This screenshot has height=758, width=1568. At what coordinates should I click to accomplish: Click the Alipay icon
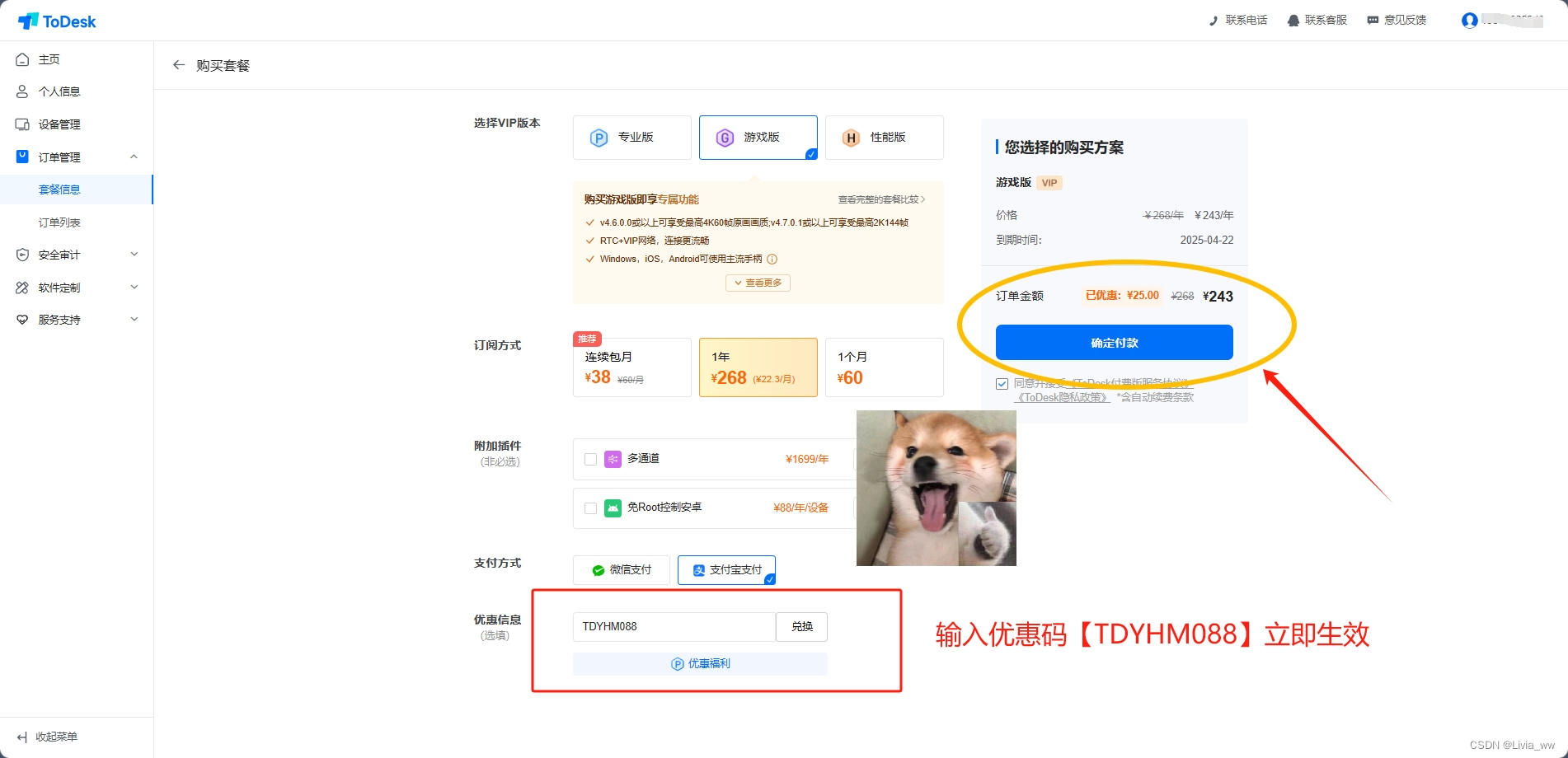[x=699, y=570]
